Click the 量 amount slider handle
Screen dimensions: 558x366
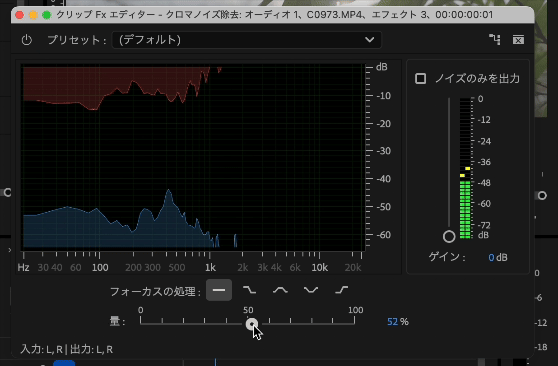[252, 324]
